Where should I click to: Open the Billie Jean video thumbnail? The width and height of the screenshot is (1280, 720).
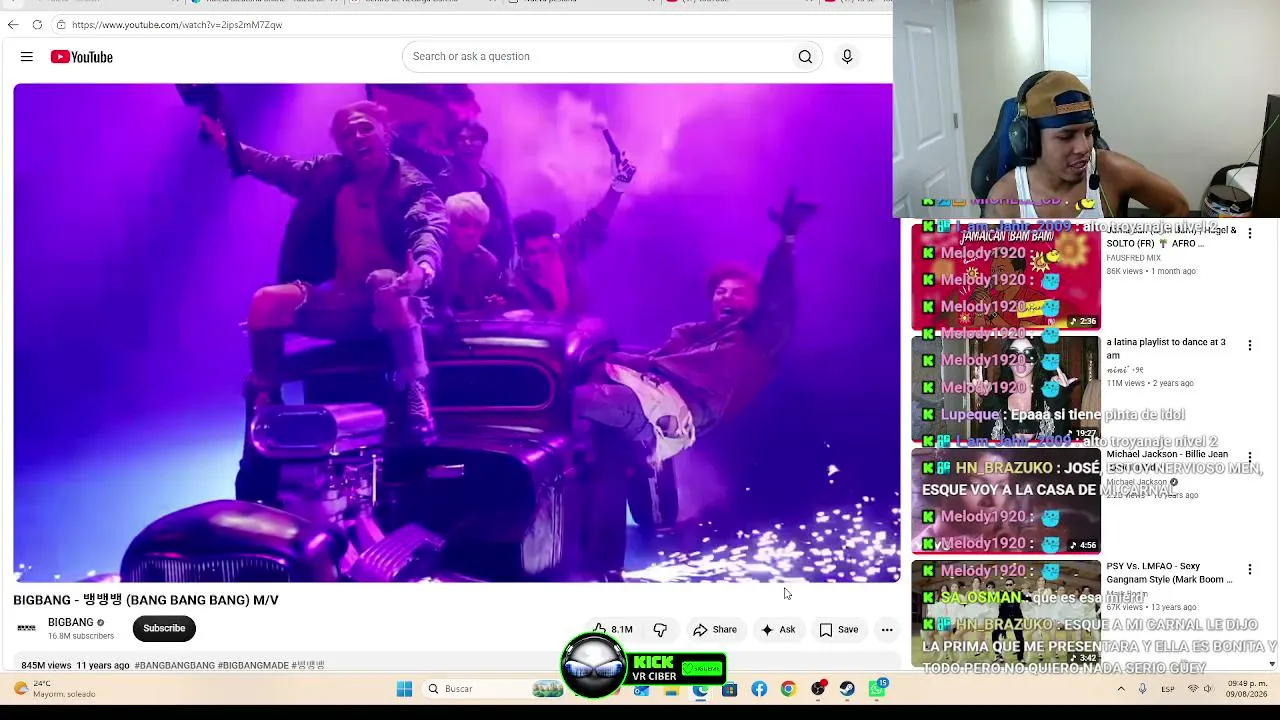(1006, 501)
